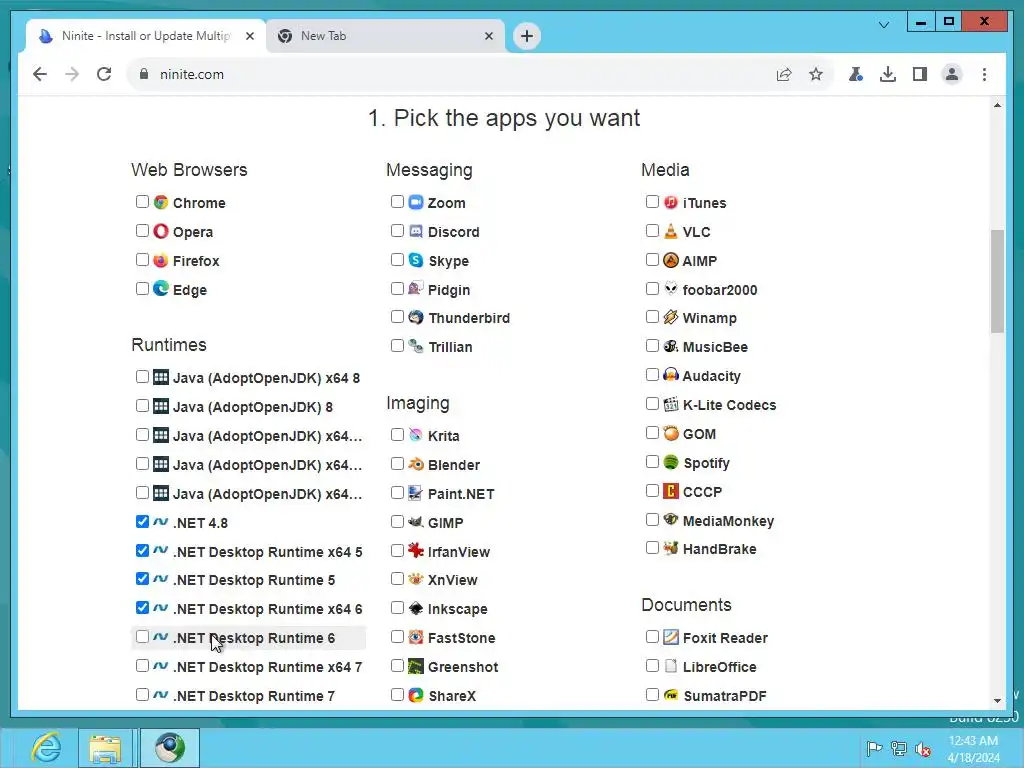Click the scrollbar down arrow
Screen dimensions: 1024x768
997,701
